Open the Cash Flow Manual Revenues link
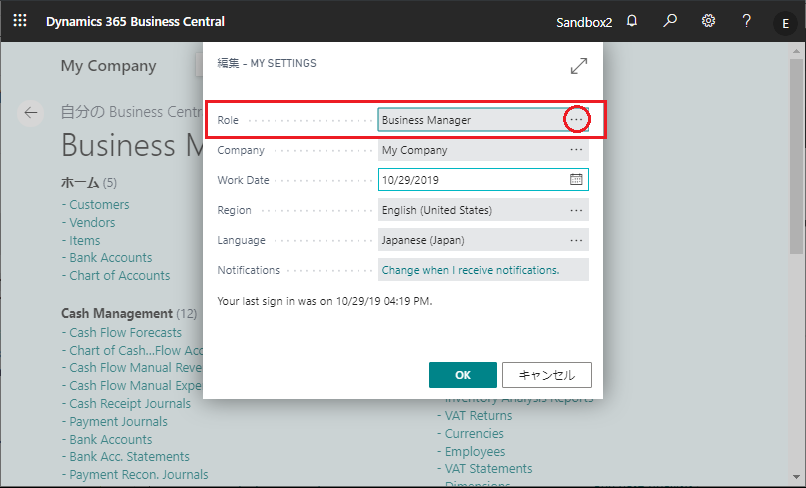The width and height of the screenshot is (806, 488). (x=136, y=367)
